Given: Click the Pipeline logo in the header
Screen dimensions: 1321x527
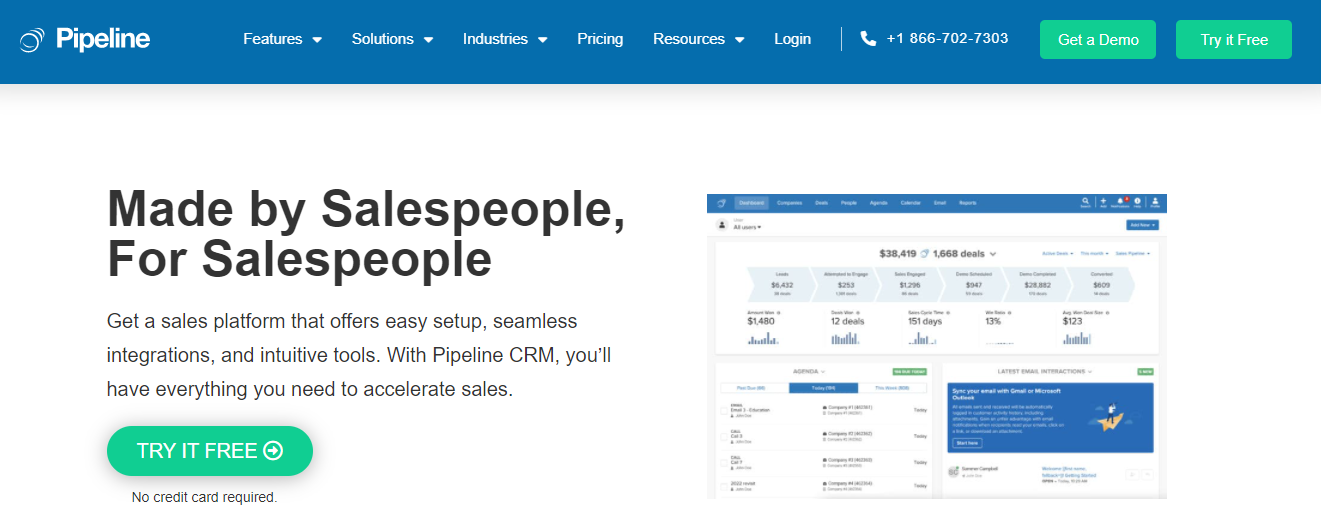Looking at the screenshot, I should (85, 40).
